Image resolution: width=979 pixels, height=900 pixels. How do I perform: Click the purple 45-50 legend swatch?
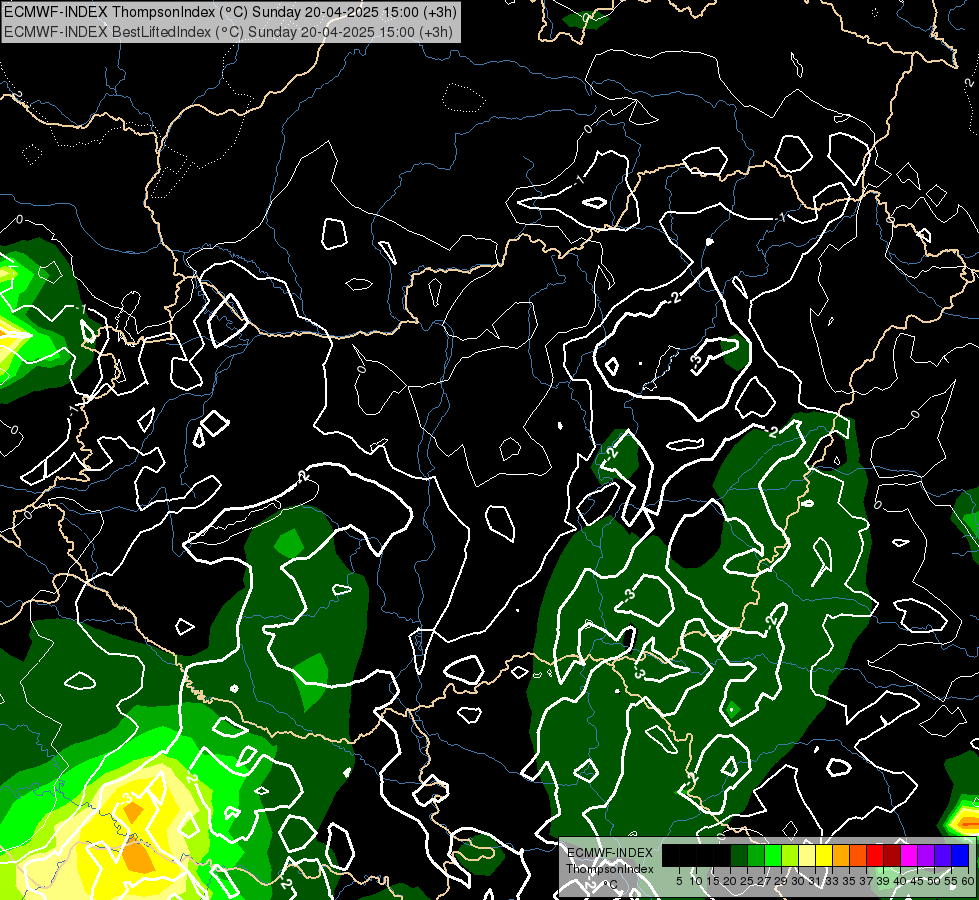point(926,855)
